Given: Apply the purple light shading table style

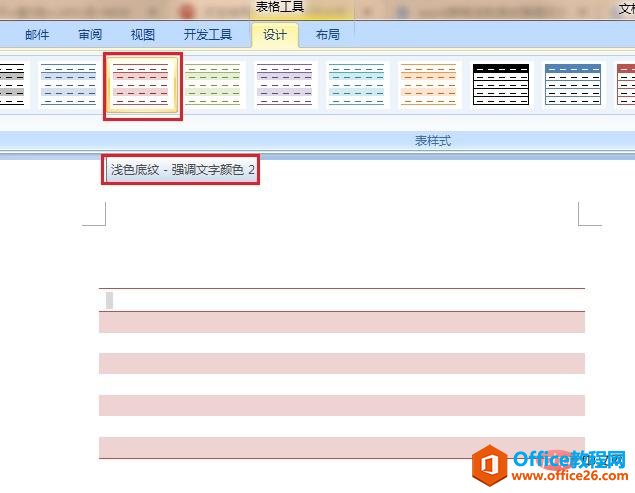Looking at the screenshot, I should pos(285,85).
